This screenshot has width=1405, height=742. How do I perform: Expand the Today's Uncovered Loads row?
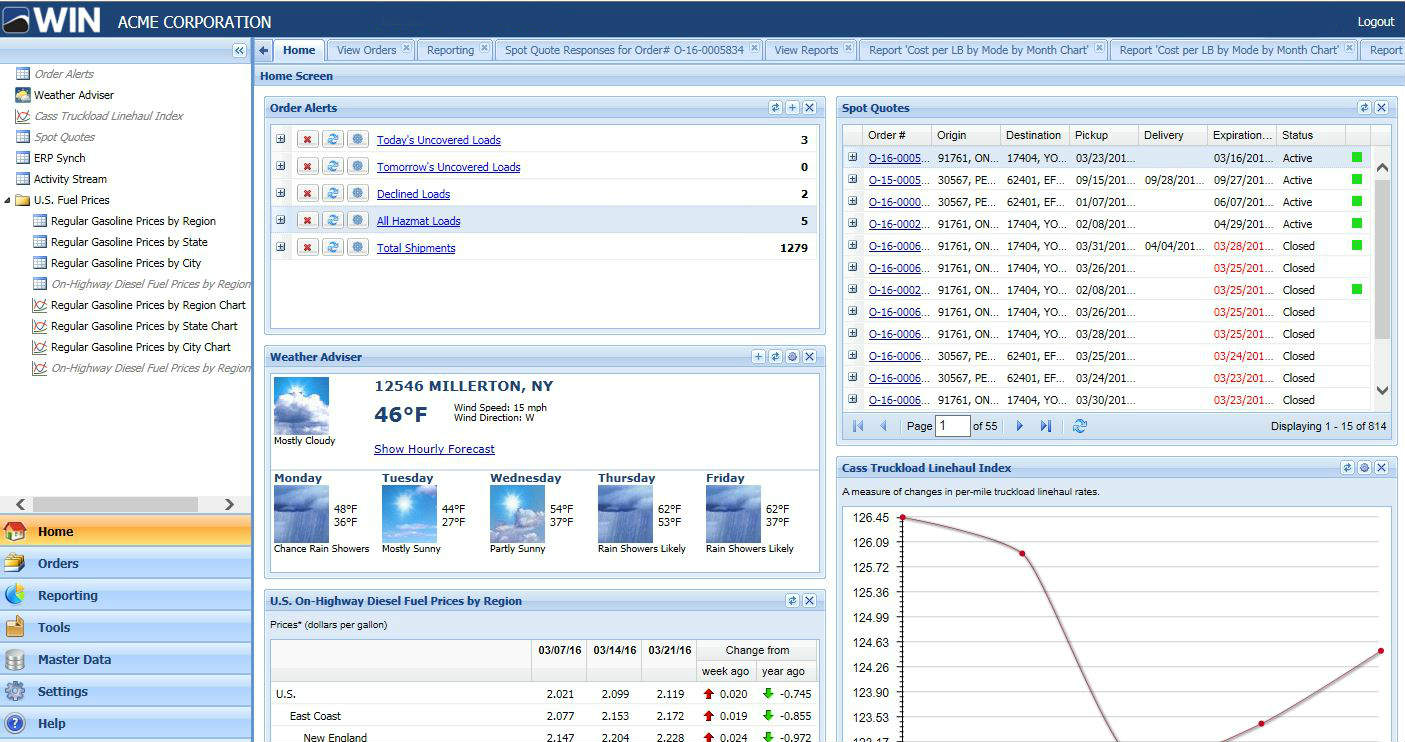(x=281, y=140)
